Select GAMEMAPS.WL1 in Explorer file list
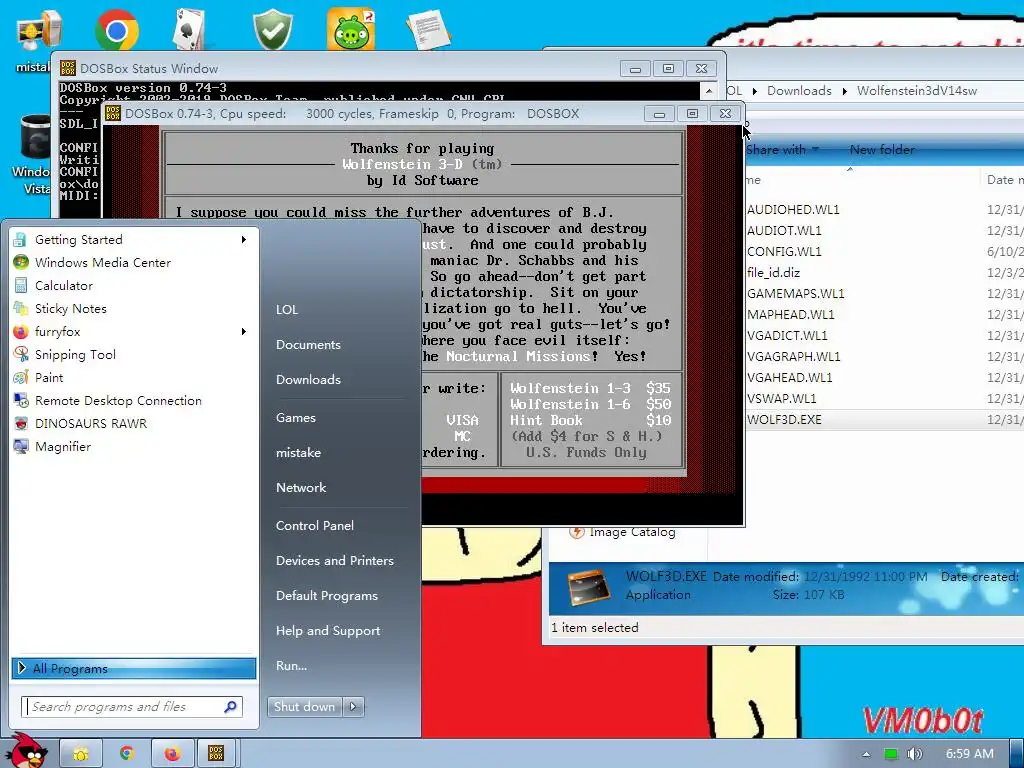Viewport: 1024px width, 768px height. pyautogui.click(x=795, y=293)
